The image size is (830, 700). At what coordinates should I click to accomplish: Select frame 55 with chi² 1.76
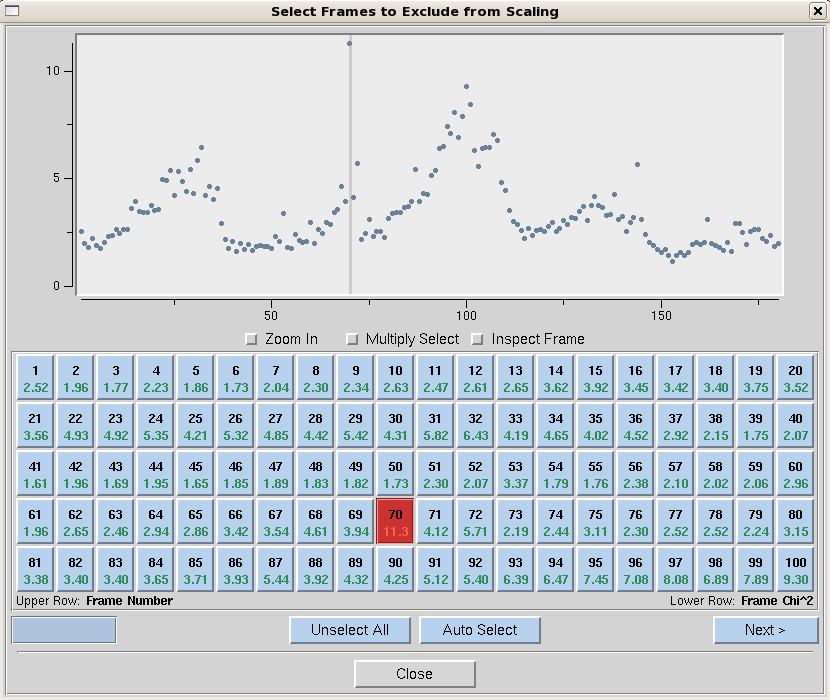pos(595,475)
